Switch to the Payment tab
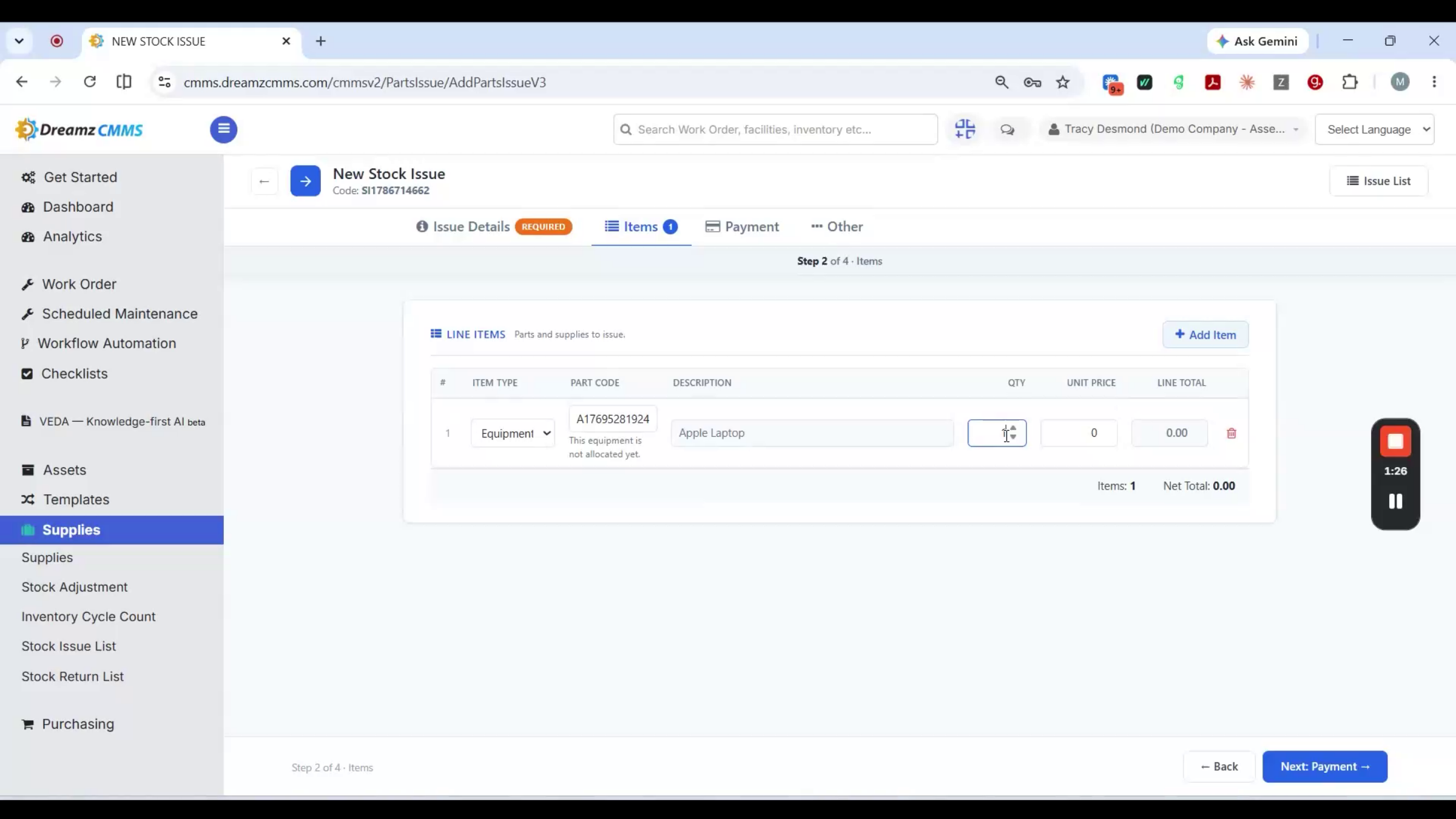The image size is (1456, 819). click(x=742, y=226)
